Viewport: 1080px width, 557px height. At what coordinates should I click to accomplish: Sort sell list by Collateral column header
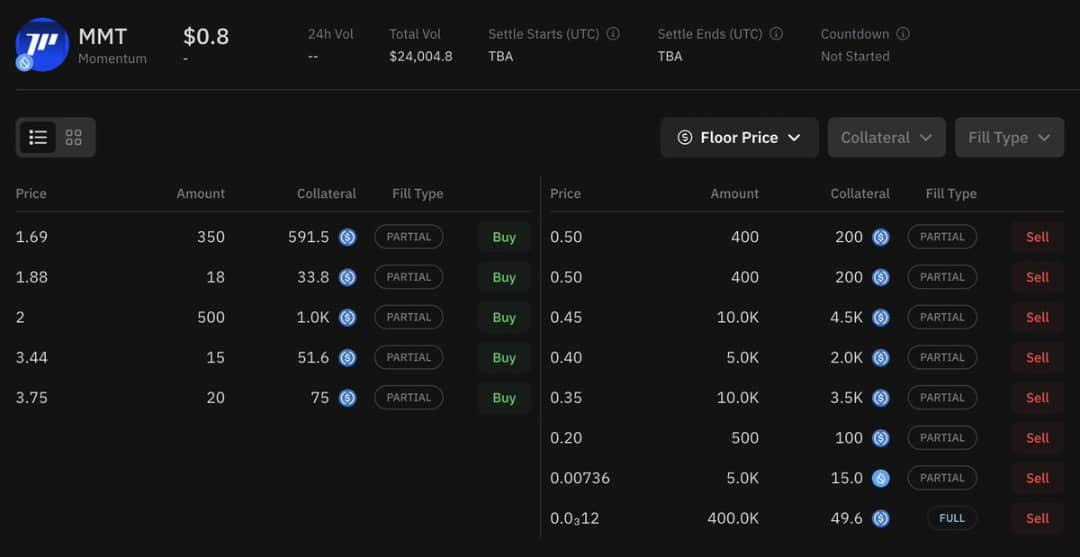[860, 193]
